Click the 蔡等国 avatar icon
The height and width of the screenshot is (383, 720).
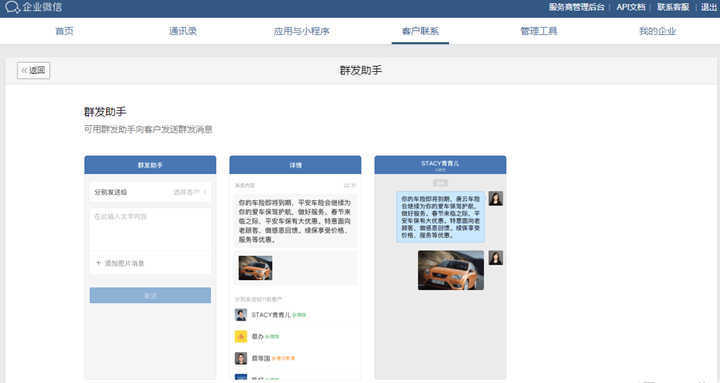click(241, 358)
